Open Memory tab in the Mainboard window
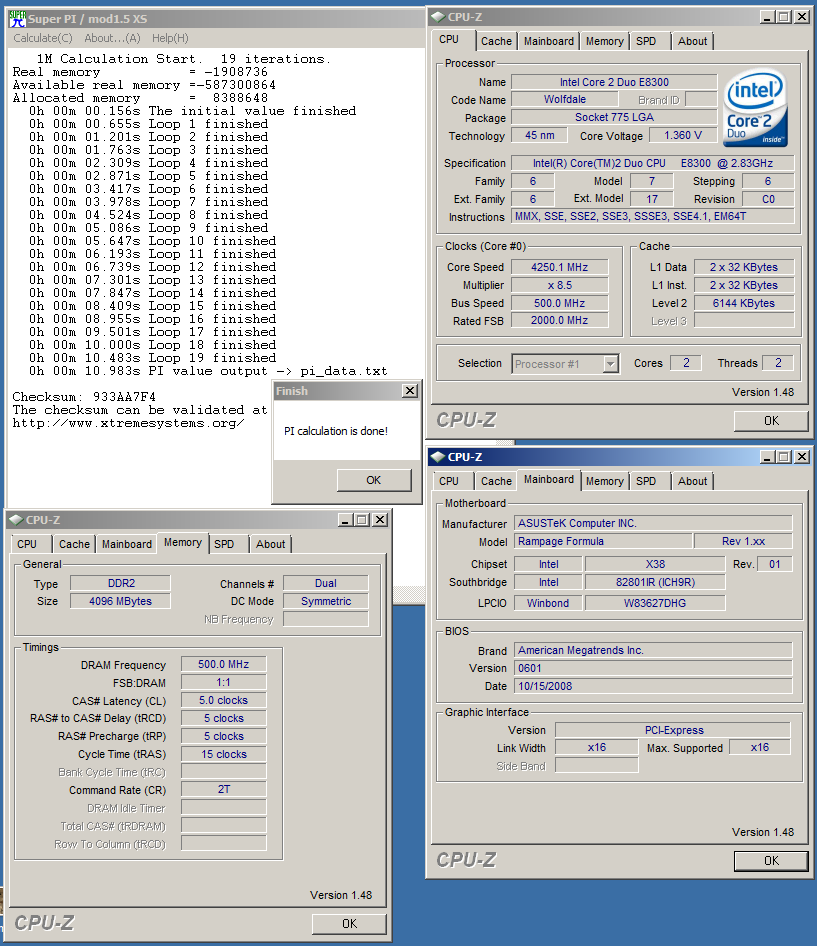This screenshot has width=817, height=946. [604, 481]
